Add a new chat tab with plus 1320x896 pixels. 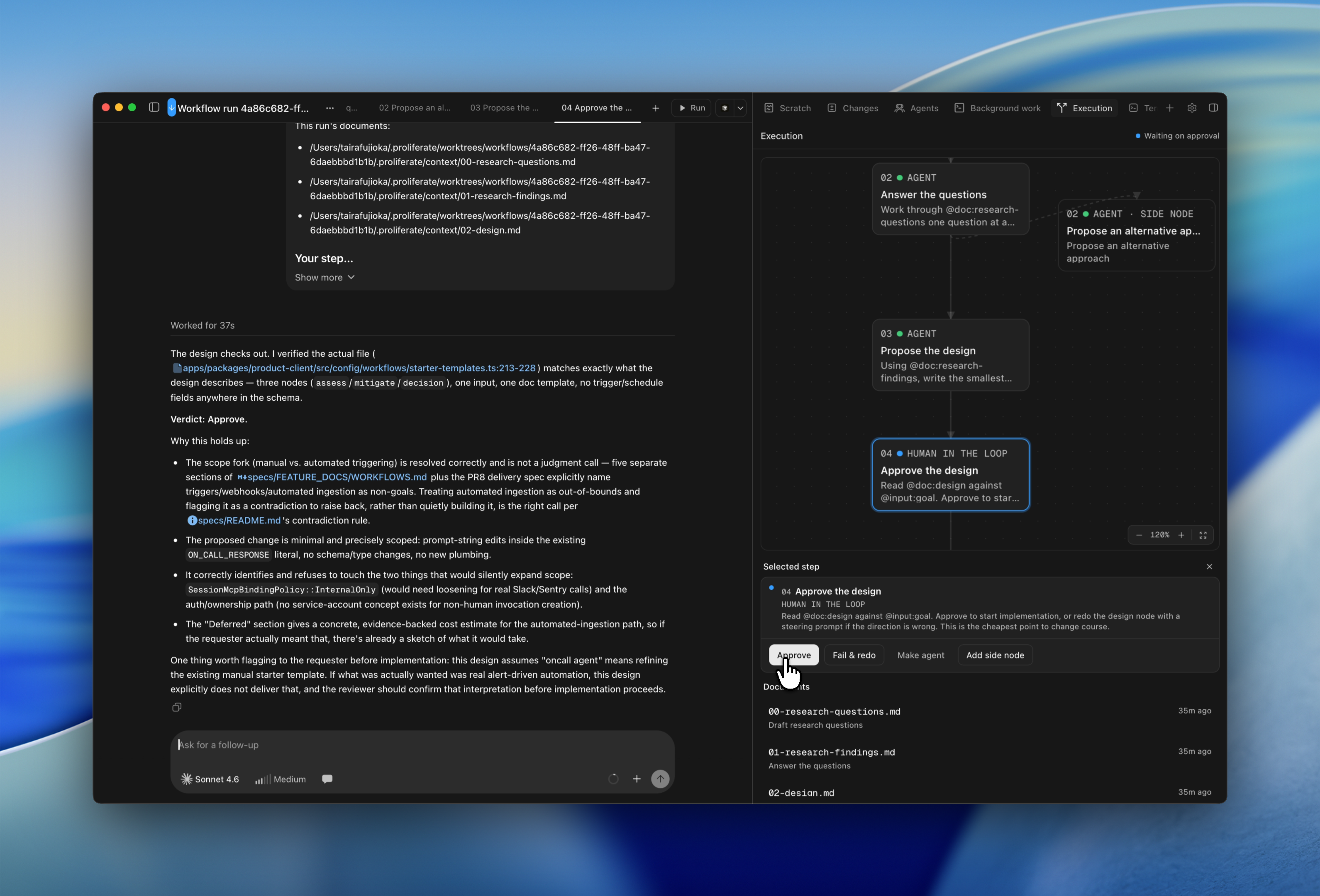click(x=656, y=108)
